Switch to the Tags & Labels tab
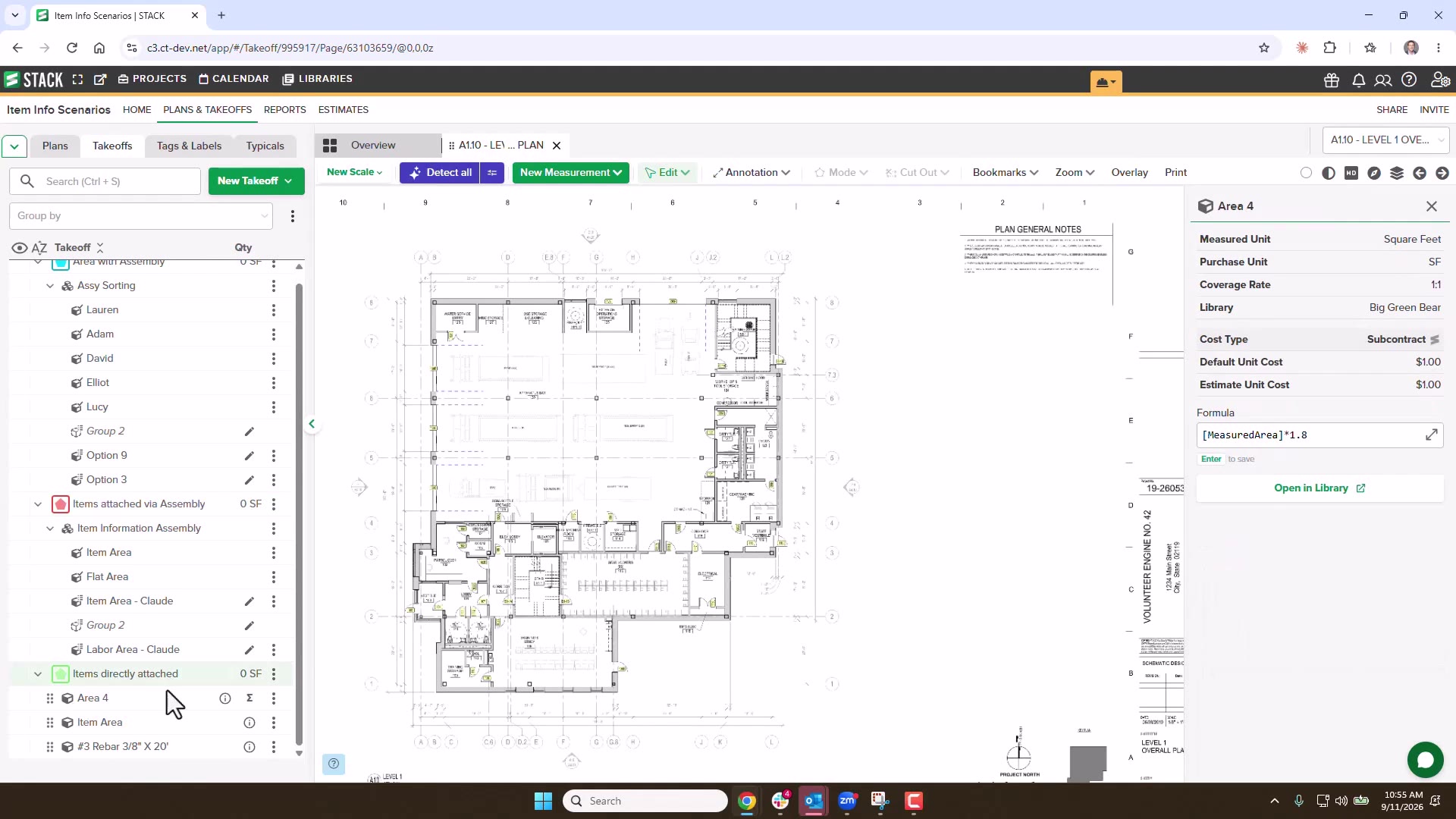This screenshot has width=1456, height=819. click(x=190, y=146)
